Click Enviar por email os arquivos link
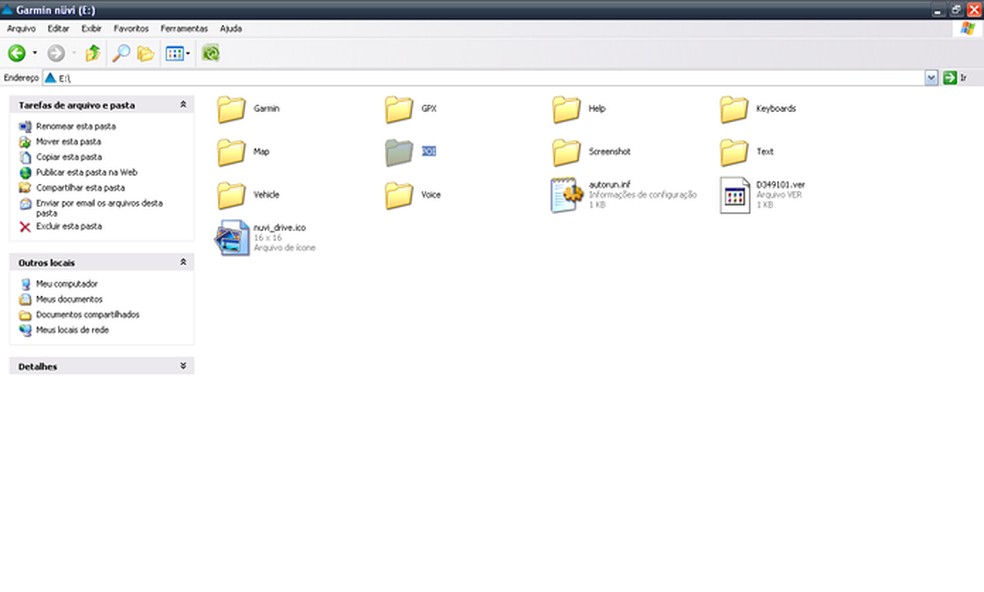 pyautogui.click(x=99, y=208)
